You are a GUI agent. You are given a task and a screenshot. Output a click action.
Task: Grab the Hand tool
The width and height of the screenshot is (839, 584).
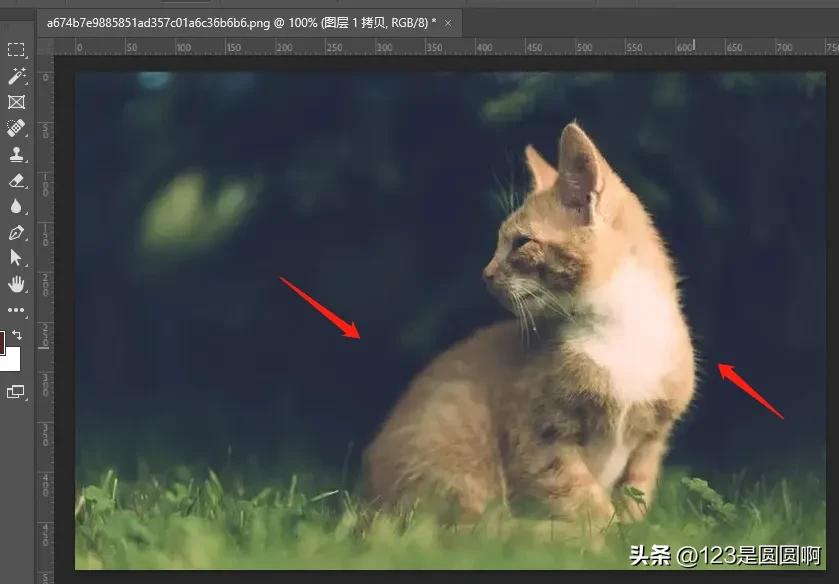[16, 284]
